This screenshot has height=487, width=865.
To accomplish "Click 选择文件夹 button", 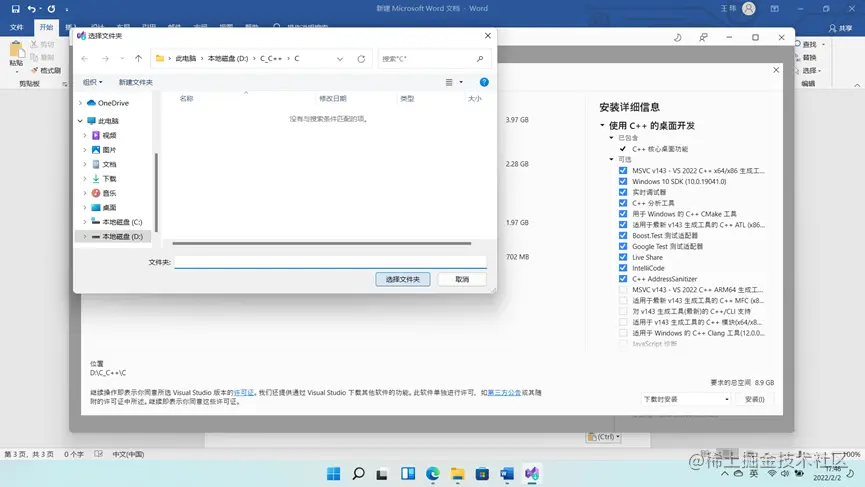I will point(403,279).
